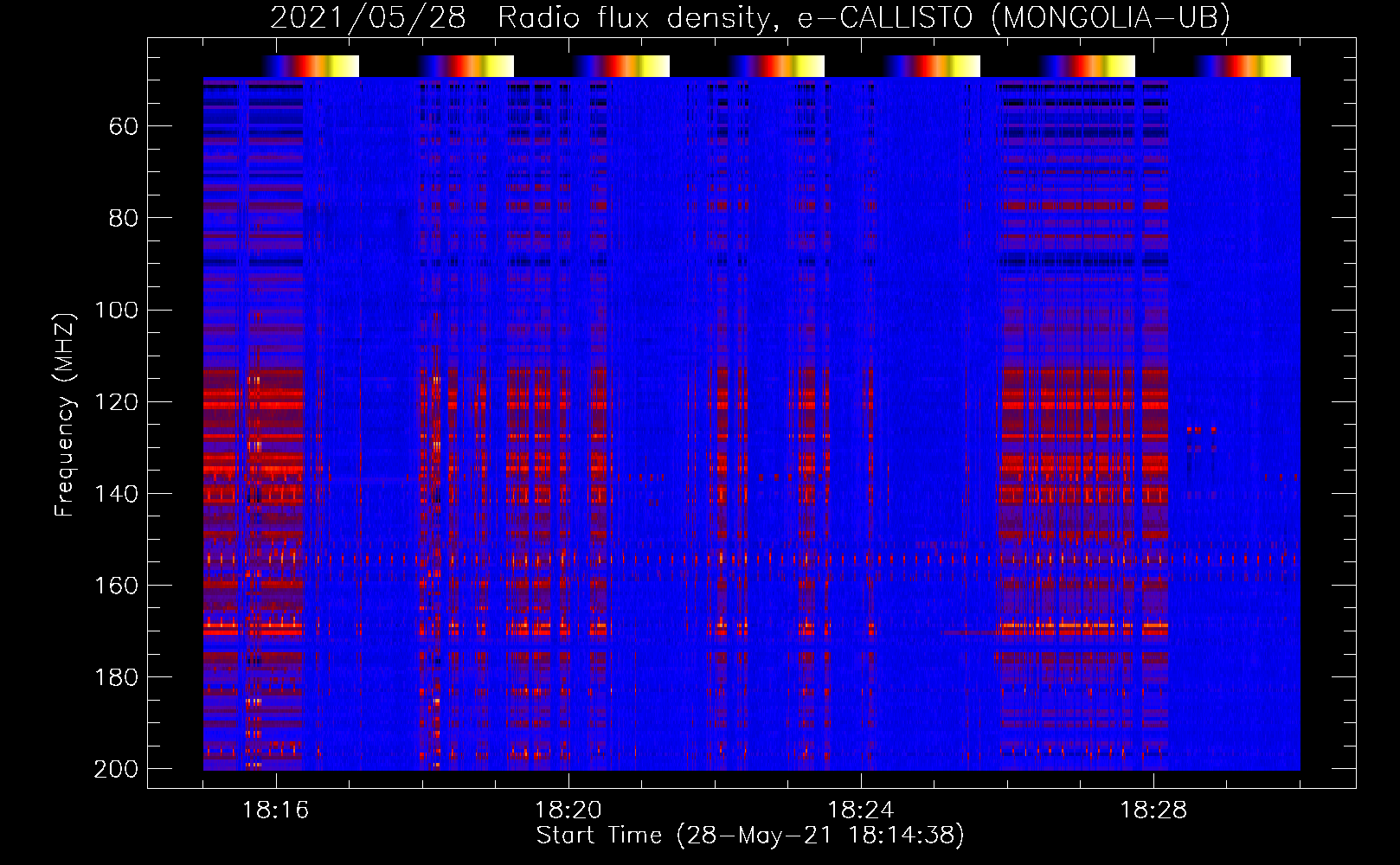The height and width of the screenshot is (865, 1400).
Task: Click the 18:16 time tick label
Action: [276, 811]
